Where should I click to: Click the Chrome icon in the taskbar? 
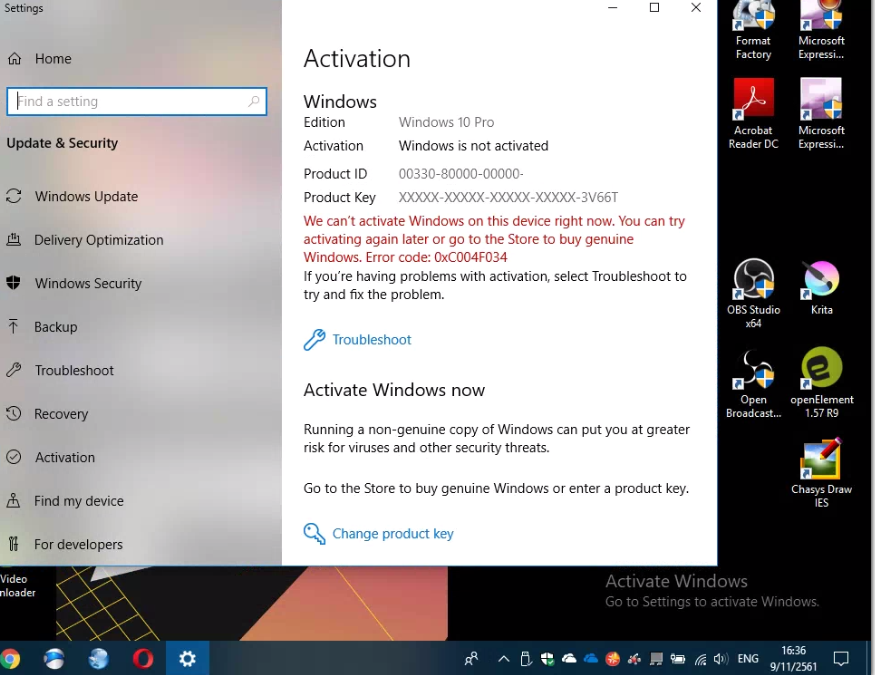[x=9, y=659]
